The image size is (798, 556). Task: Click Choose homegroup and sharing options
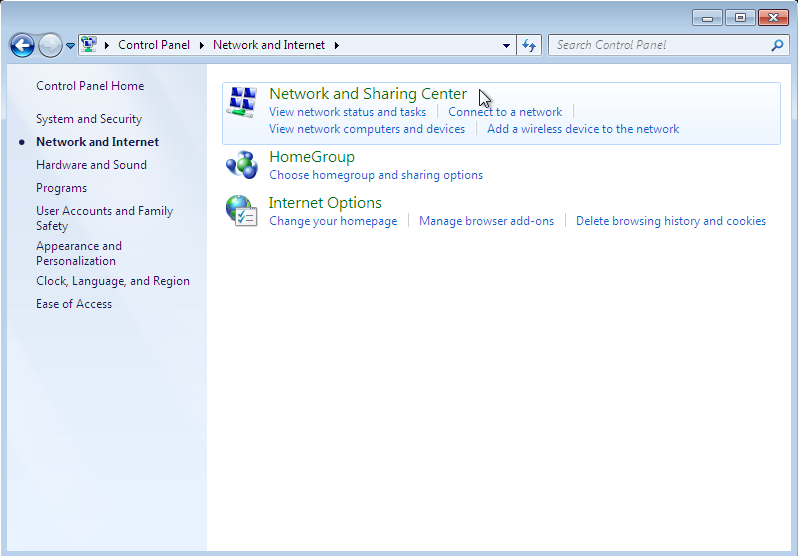click(376, 175)
